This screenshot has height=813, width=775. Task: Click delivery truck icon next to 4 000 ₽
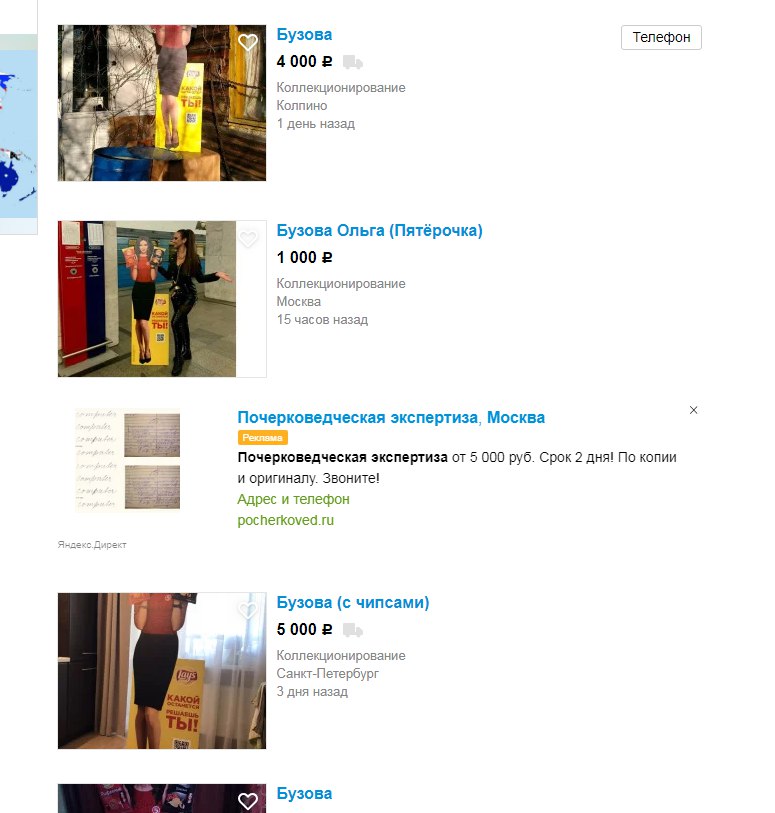pos(353,62)
